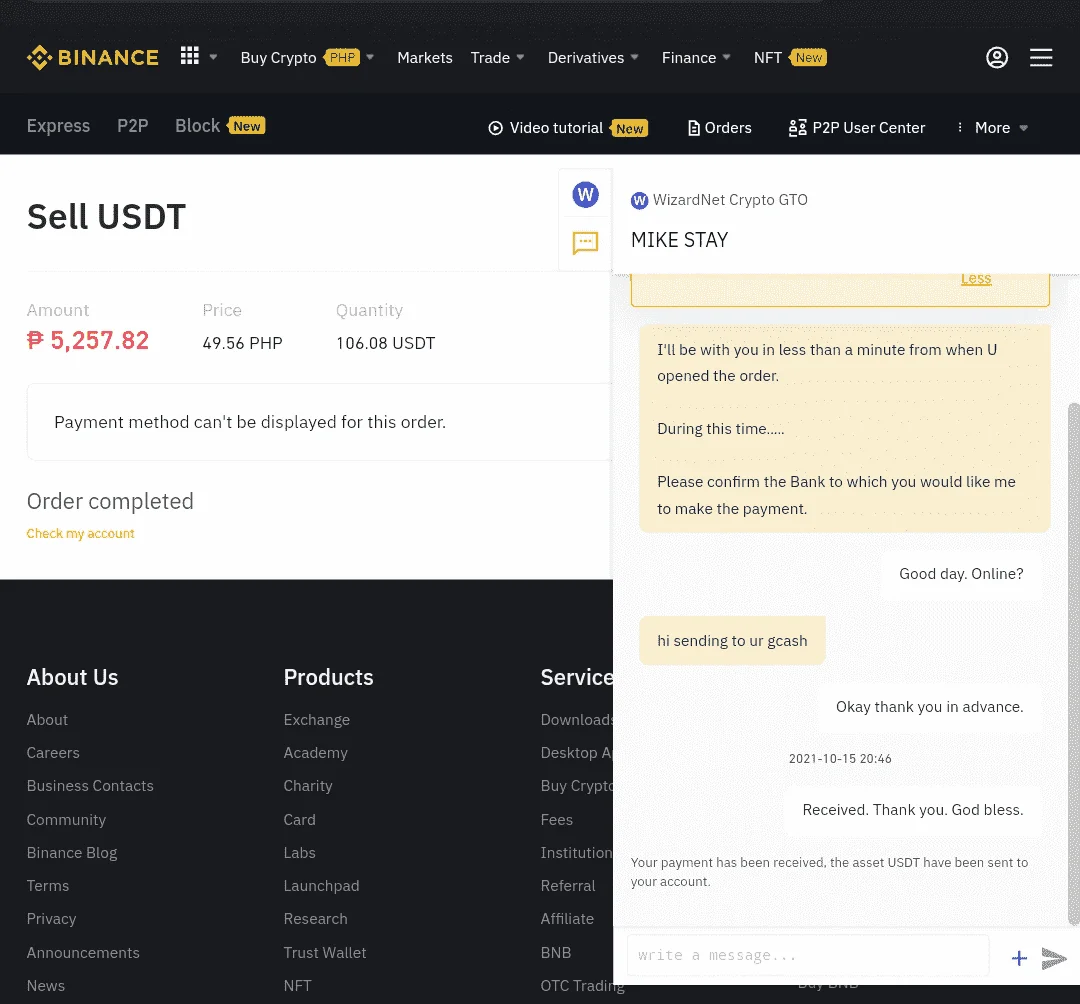This screenshot has width=1080, height=1004.
Task: Expand the apps grid dropdown arrow
Action: 214,57
